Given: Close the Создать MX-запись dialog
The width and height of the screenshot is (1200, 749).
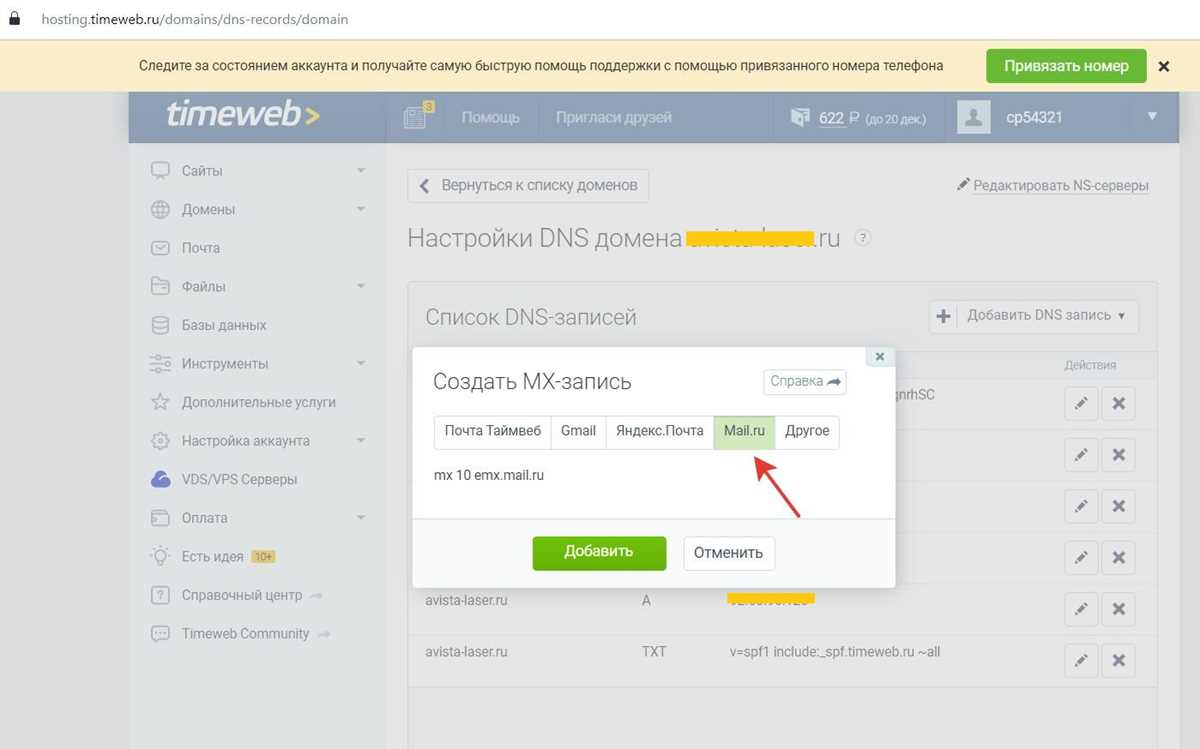Looking at the screenshot, I should (880, 356).
